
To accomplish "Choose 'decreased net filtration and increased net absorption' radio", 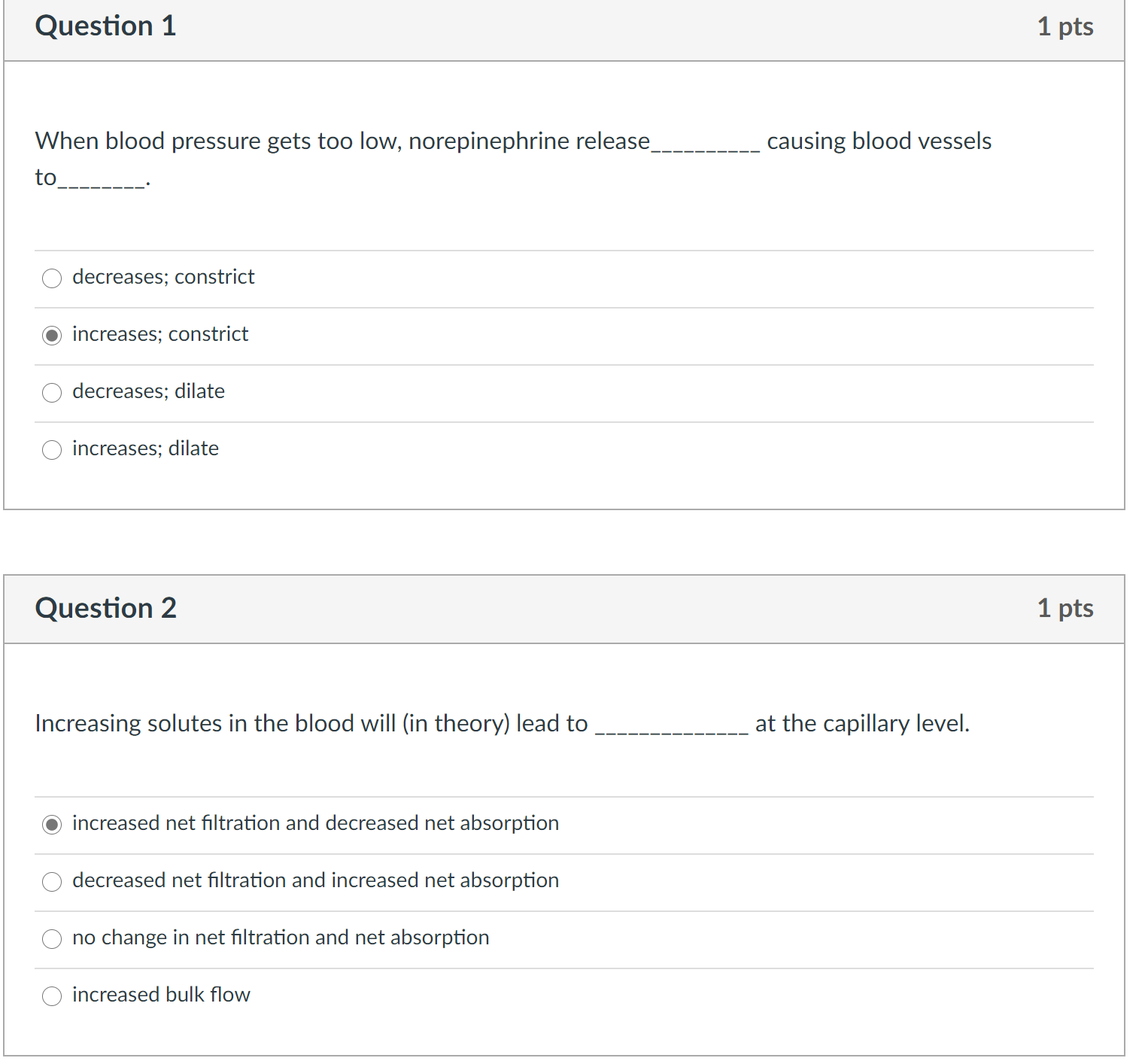I will [52, 882].
